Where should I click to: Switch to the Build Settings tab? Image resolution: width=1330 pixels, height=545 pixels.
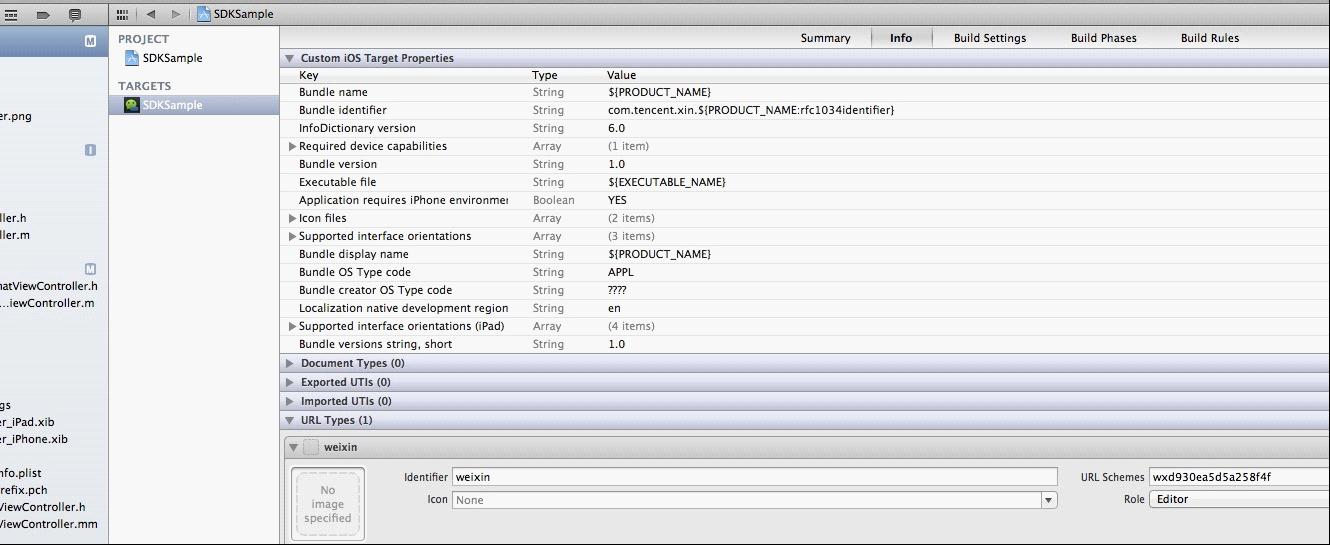pyautogui.click(x=990, y=38)
